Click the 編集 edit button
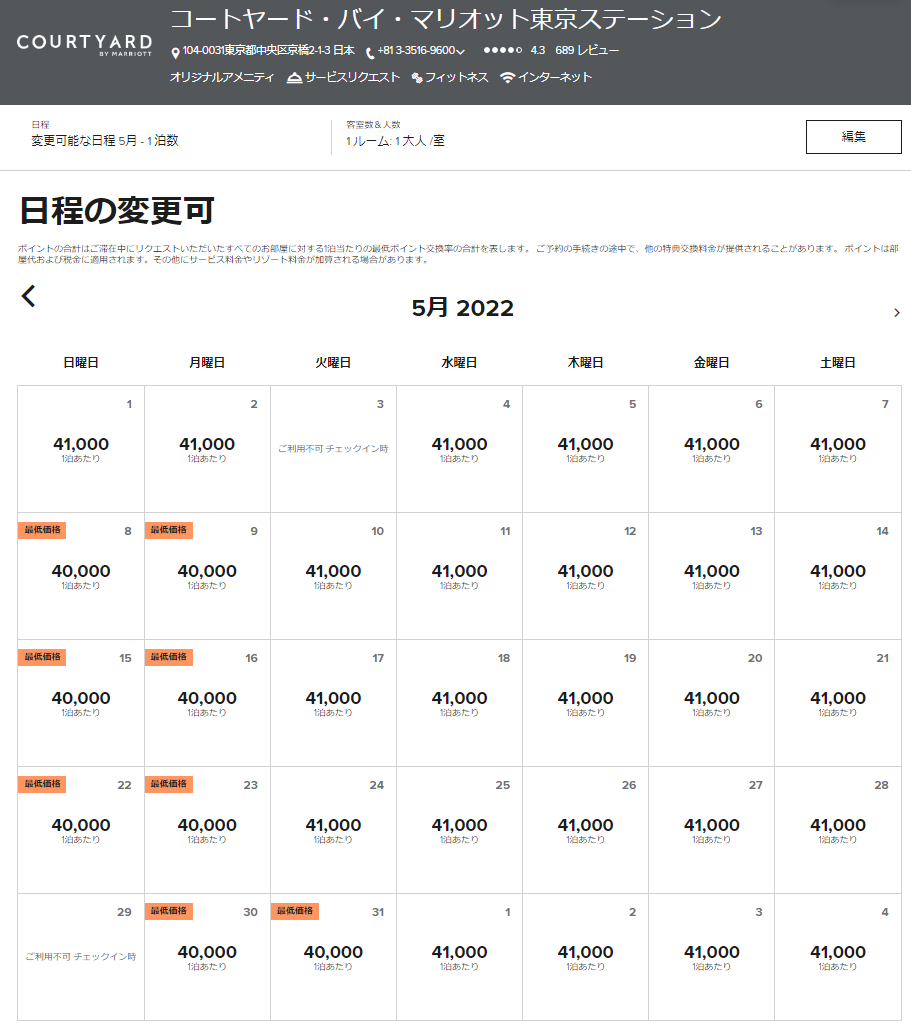The width and height of the screenshot is (911, 1032). point(853,137)
